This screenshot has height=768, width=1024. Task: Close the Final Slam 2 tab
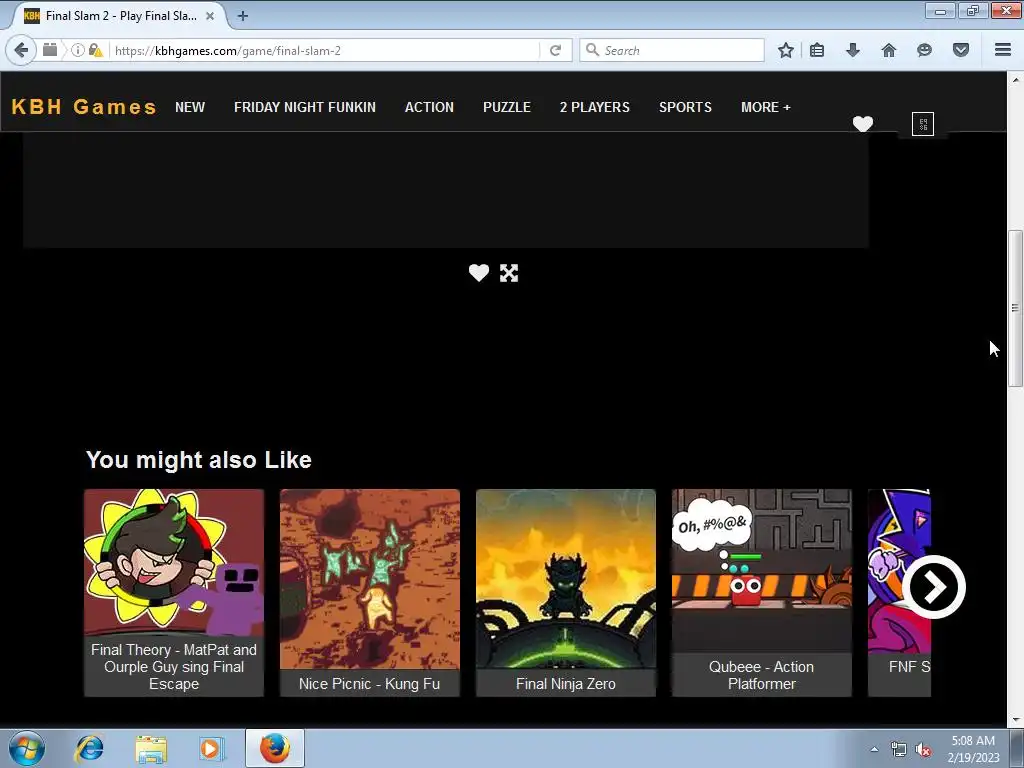(x=210, y=16)
